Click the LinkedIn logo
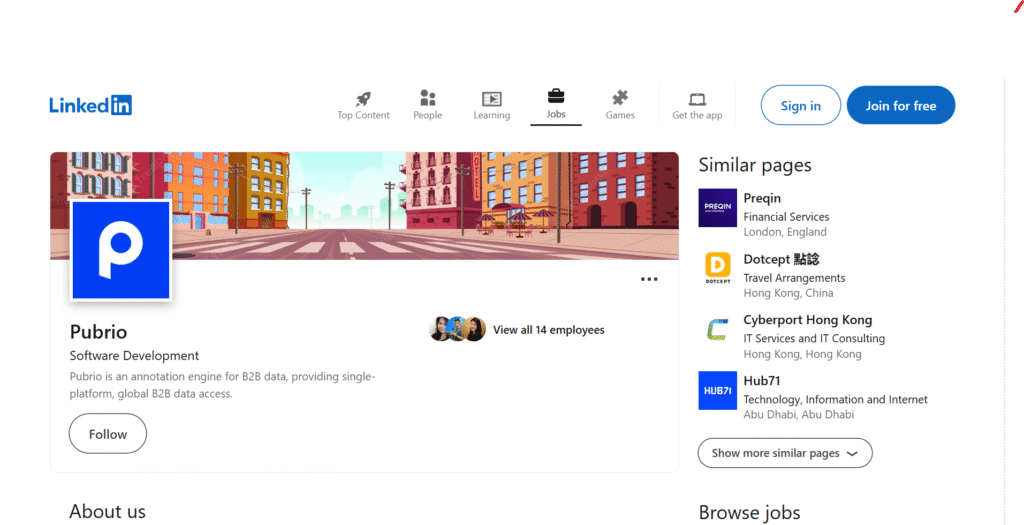Screen dimensions: 1024x525 (90, 105)
